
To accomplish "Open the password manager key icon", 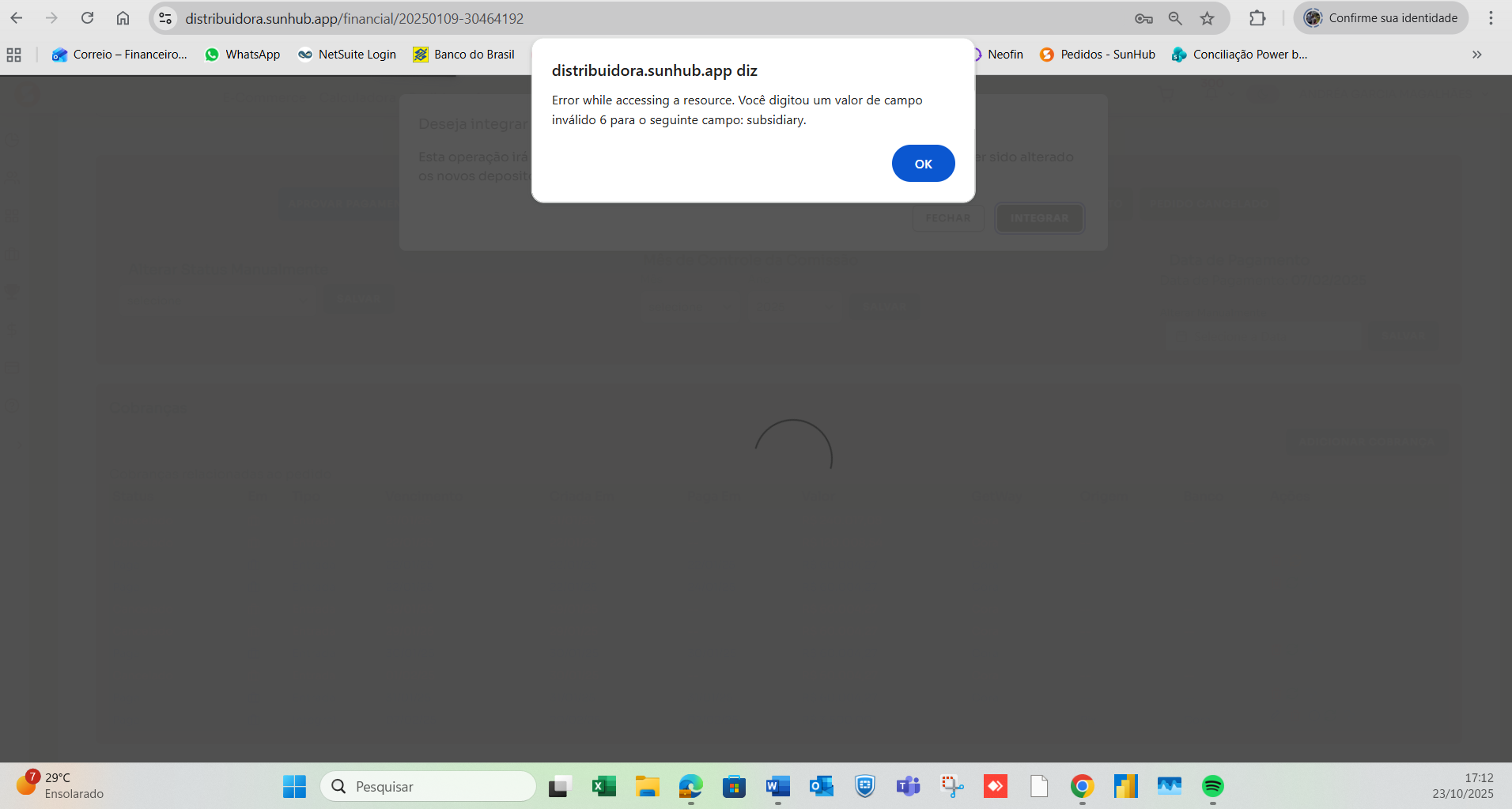I will click(1143, 18).
